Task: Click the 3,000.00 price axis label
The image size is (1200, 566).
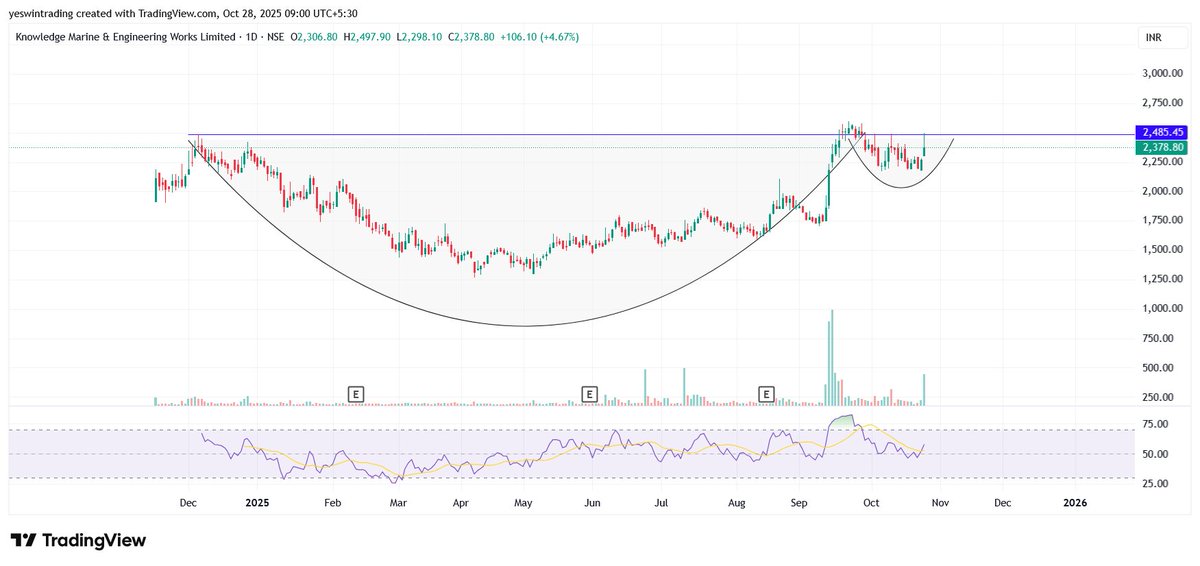Action: tap(1165, 73)
